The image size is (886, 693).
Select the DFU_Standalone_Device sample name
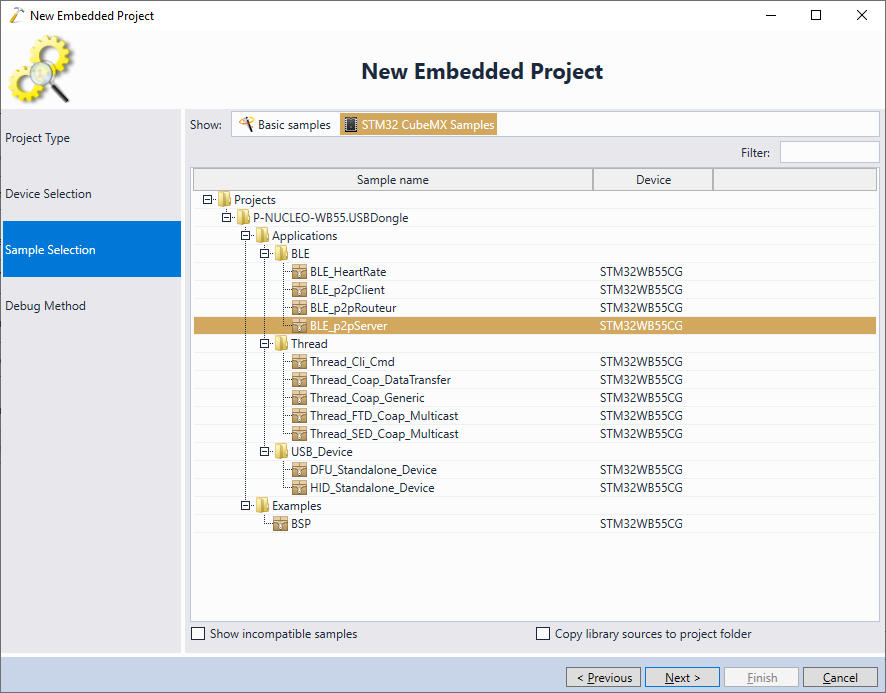373,470
